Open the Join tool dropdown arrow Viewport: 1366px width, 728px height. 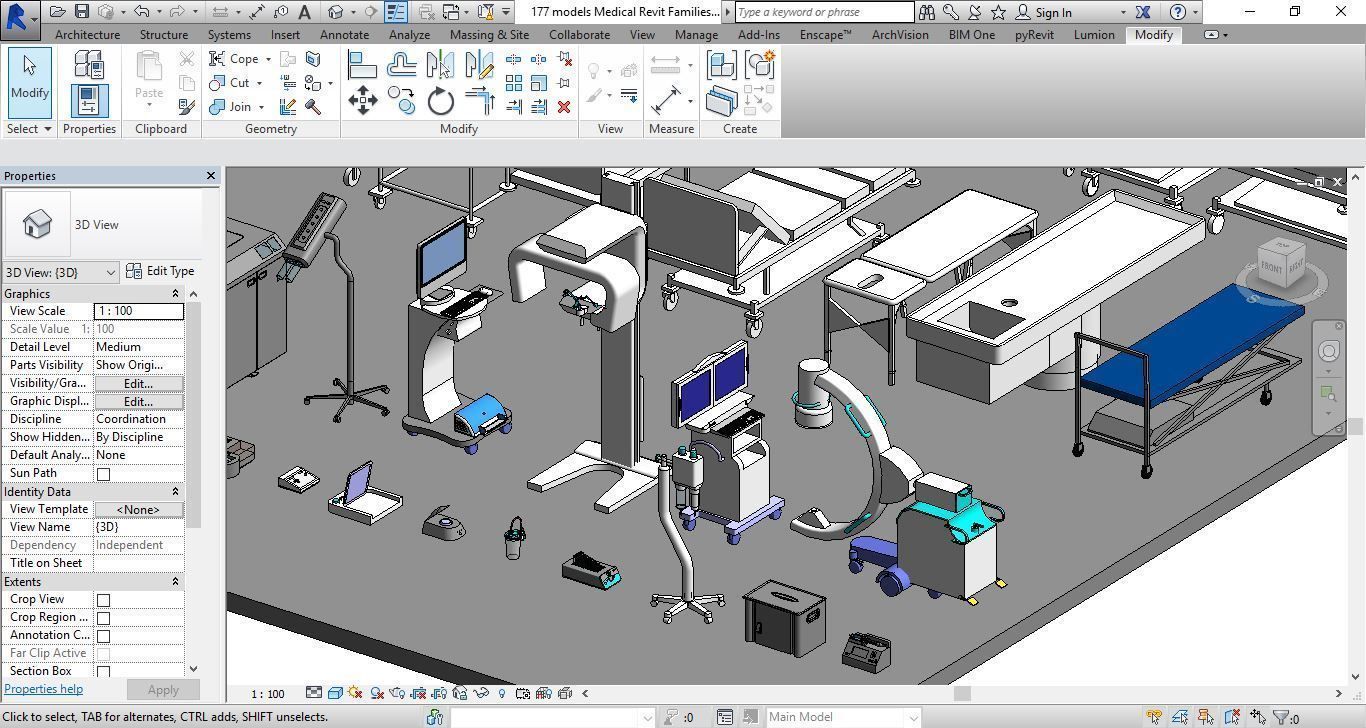(x=262, y=107)
